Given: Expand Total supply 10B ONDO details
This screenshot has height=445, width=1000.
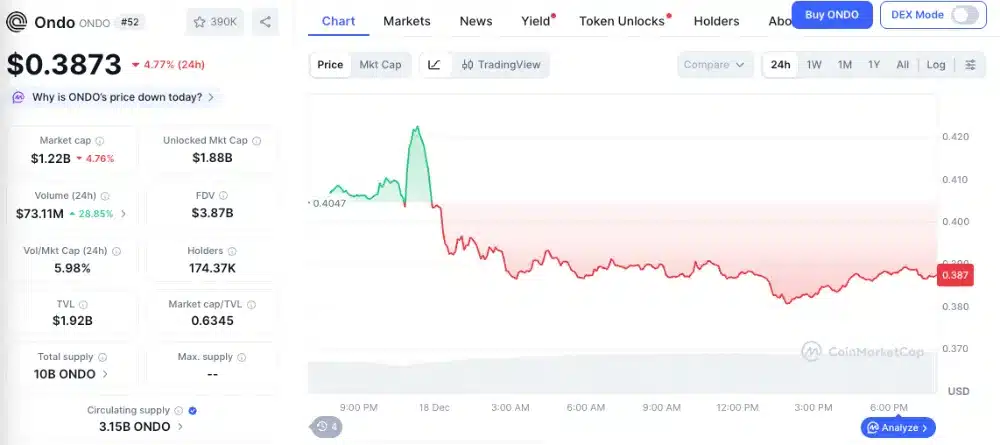Looking at the screenshot, I should point(106,374).
